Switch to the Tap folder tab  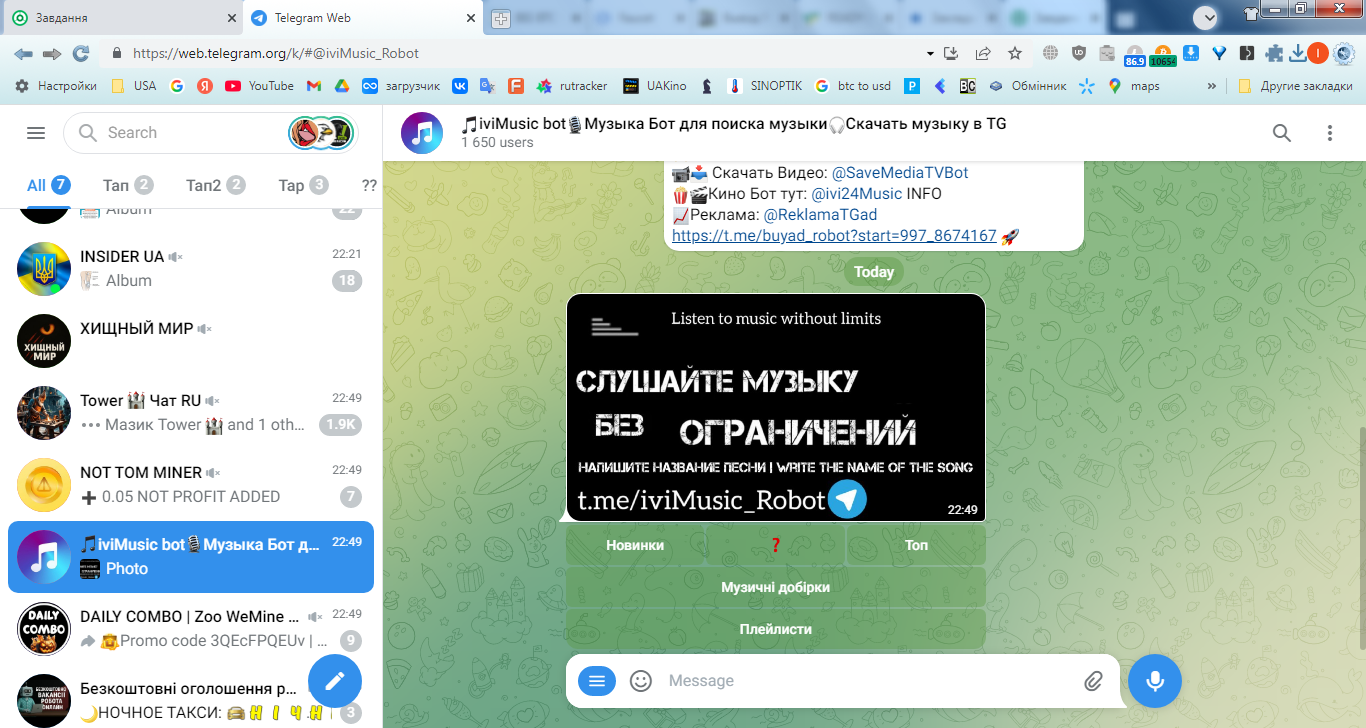pyautogui.click(x=303, y=185)
